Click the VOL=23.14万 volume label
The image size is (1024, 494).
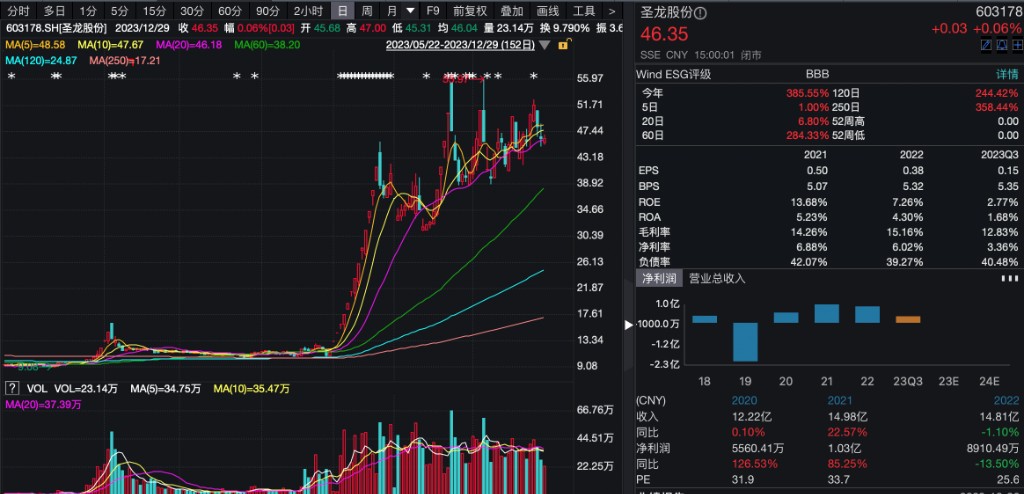[x=86, y=389]
